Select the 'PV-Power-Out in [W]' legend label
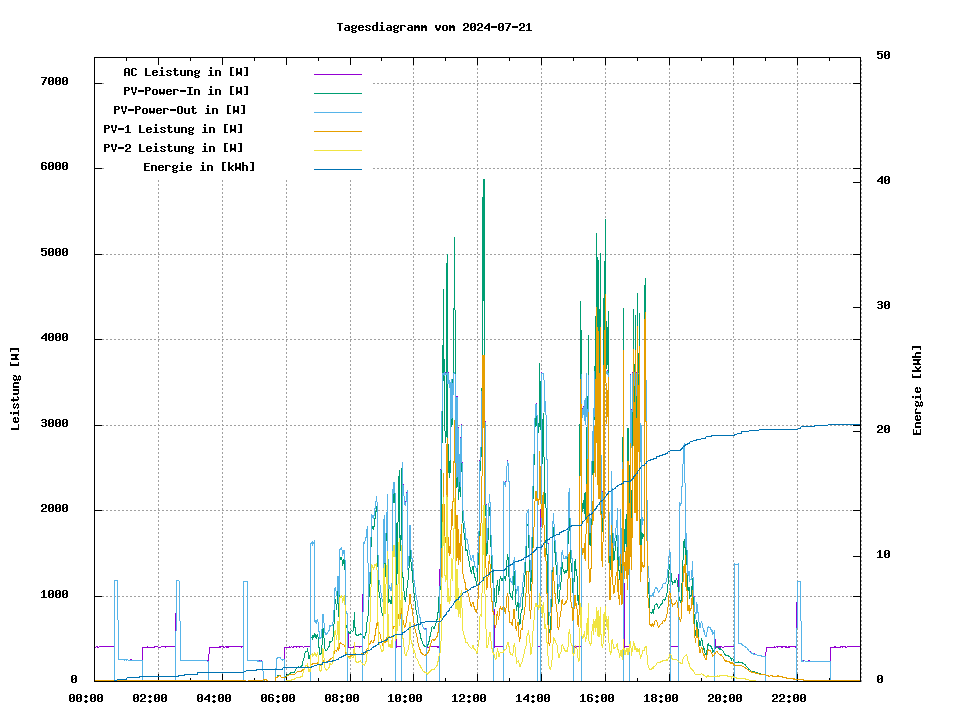960x720 pixels. pos(180,110)
